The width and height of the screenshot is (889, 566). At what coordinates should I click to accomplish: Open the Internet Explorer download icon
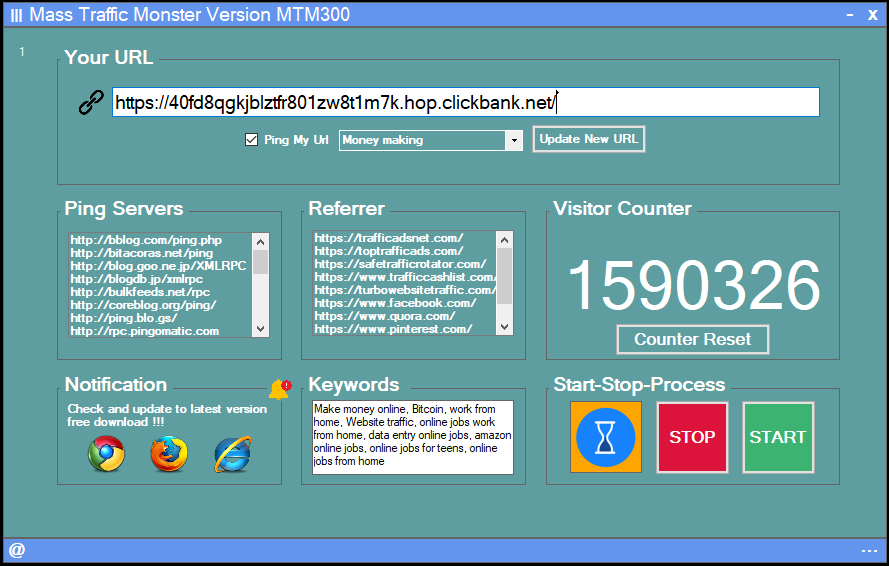pos(232,454)
